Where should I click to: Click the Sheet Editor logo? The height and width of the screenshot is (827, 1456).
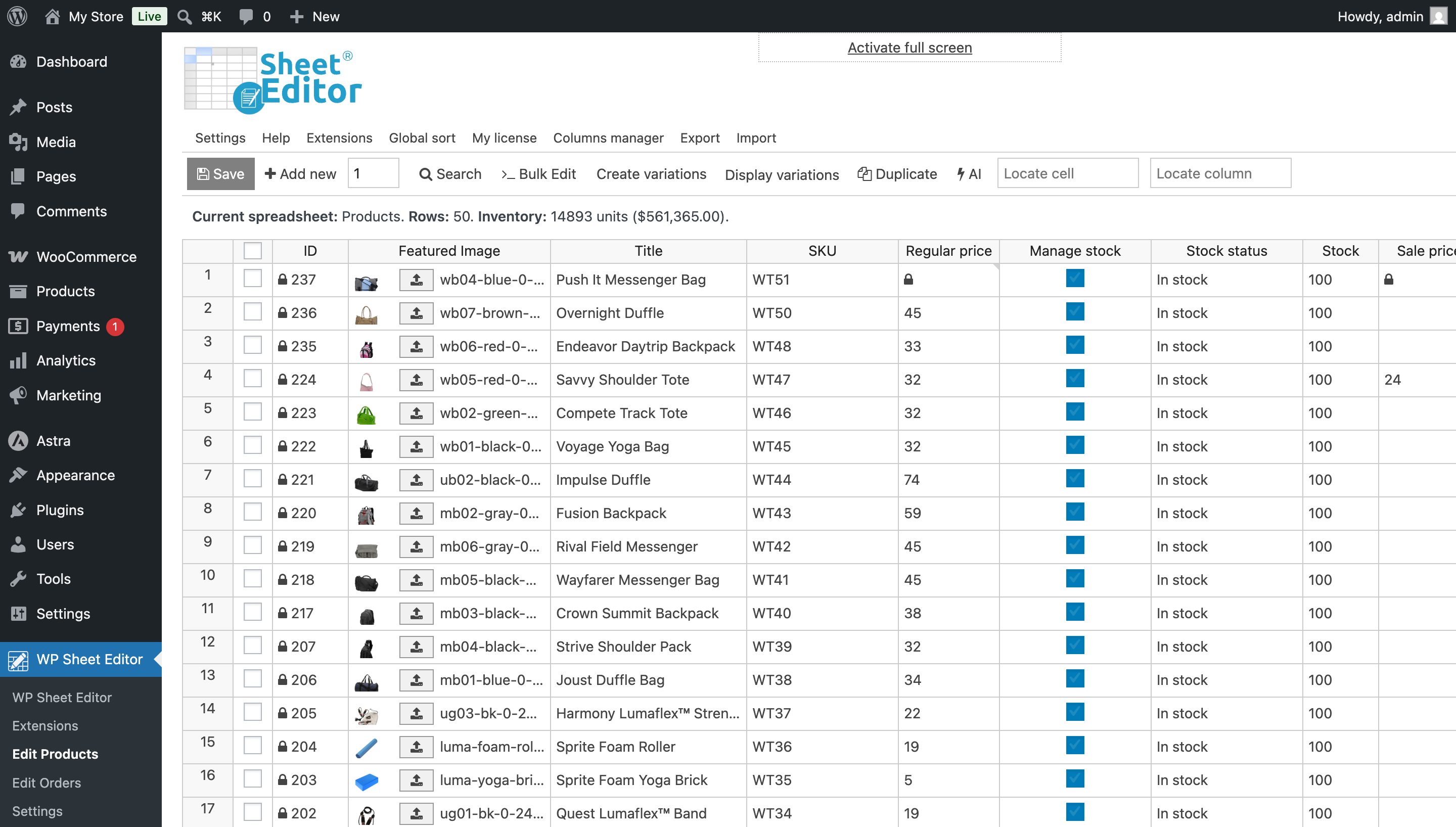pyautogui.click(x=273, y=80)
